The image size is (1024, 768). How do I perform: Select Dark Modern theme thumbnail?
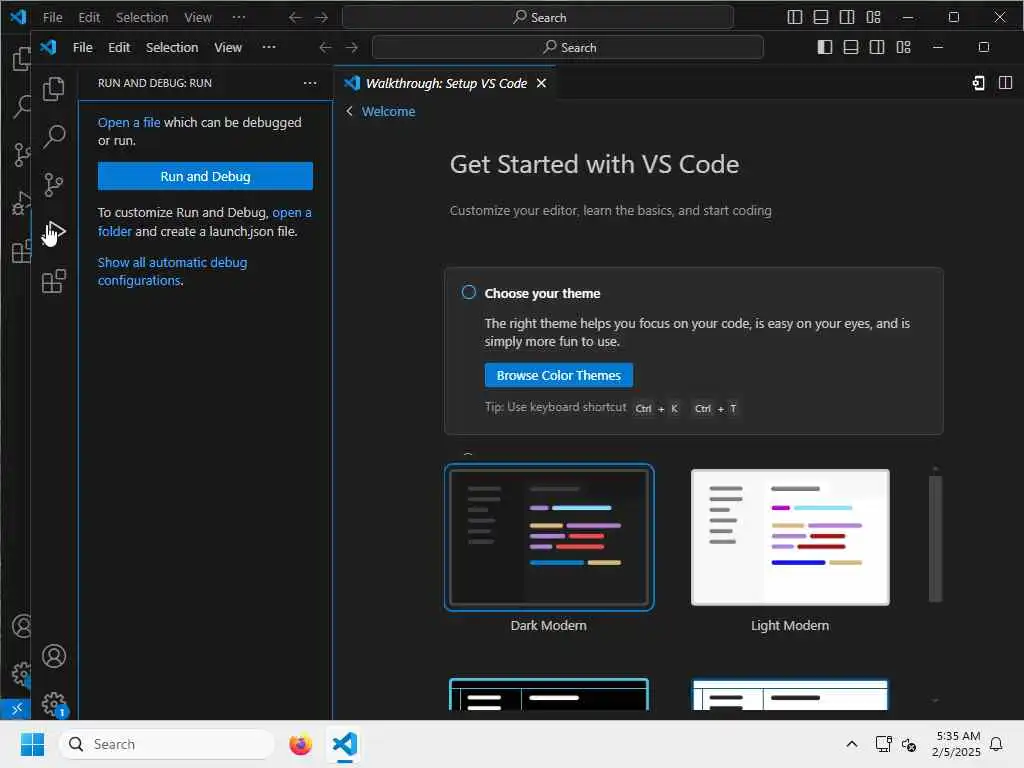[x=549, y=537]
